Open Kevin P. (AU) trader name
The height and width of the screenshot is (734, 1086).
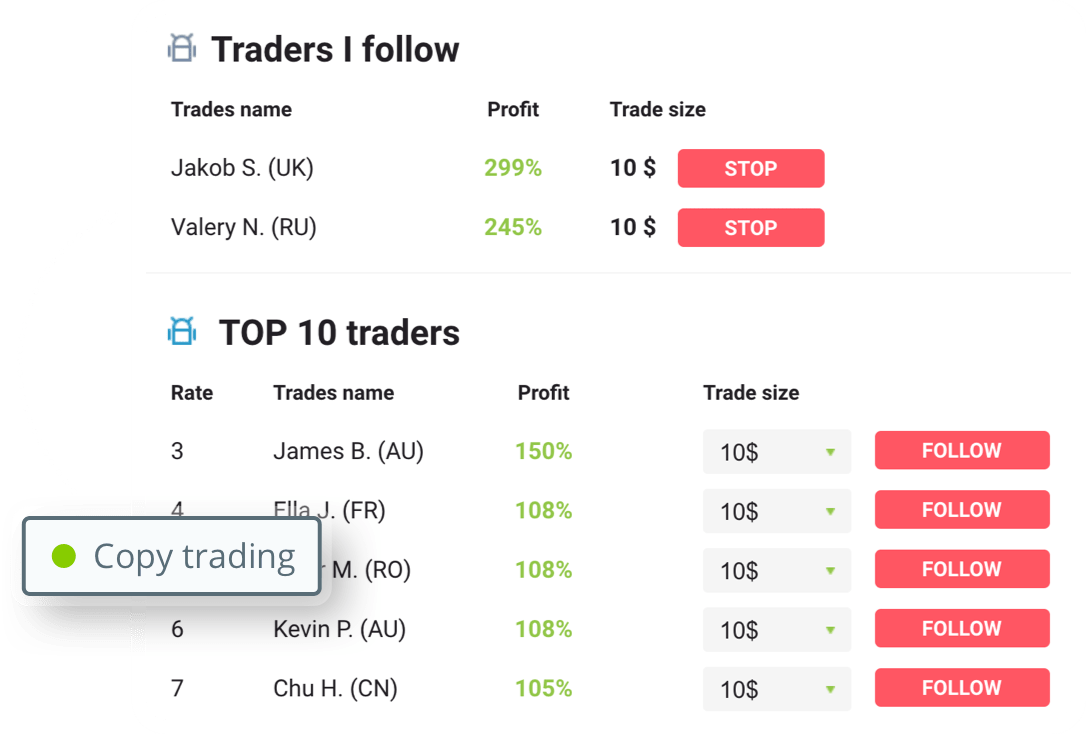coord(339,629)
